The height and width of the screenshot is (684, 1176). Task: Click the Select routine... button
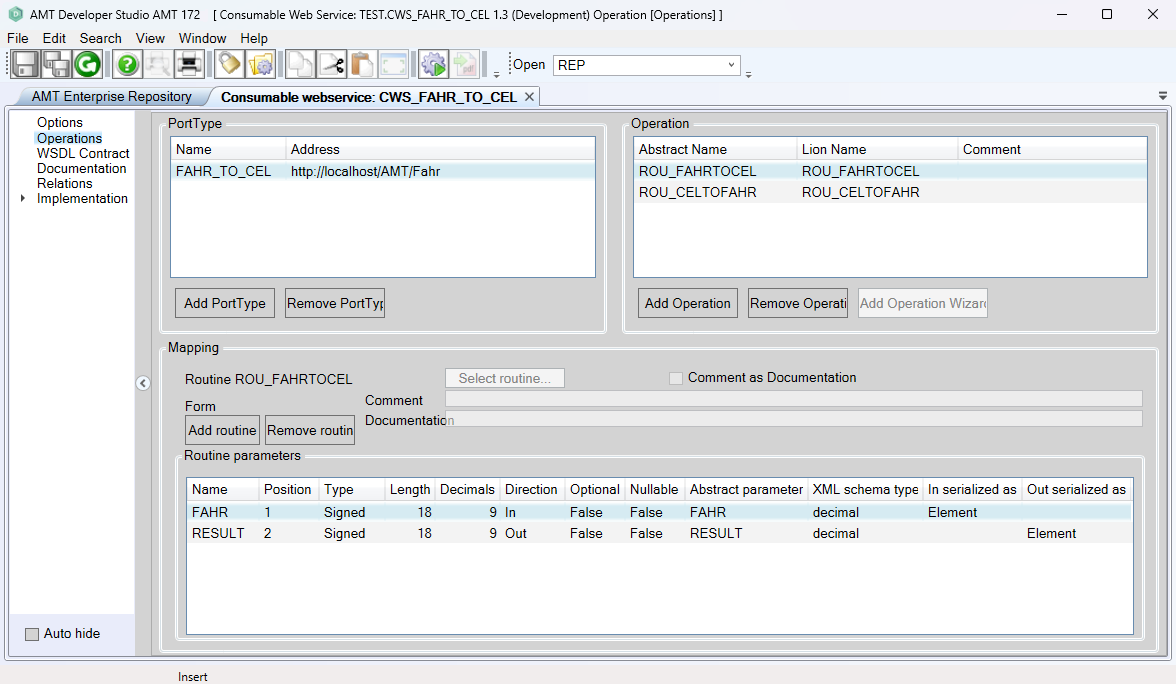[x=505, y=378]
